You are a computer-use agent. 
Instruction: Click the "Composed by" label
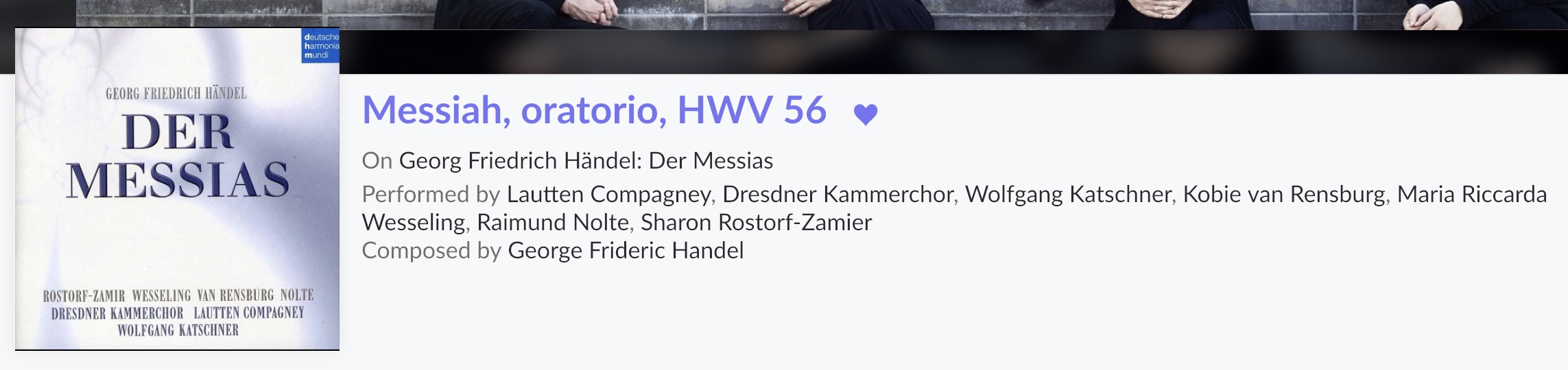click(431, 251)
